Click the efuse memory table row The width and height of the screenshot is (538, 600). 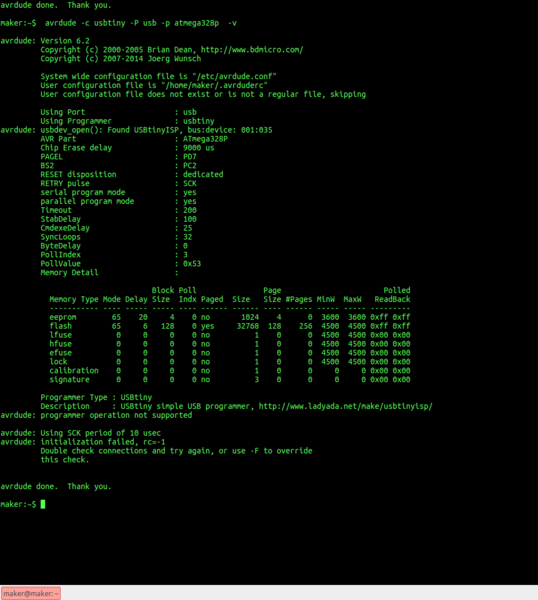click(230, 353)
